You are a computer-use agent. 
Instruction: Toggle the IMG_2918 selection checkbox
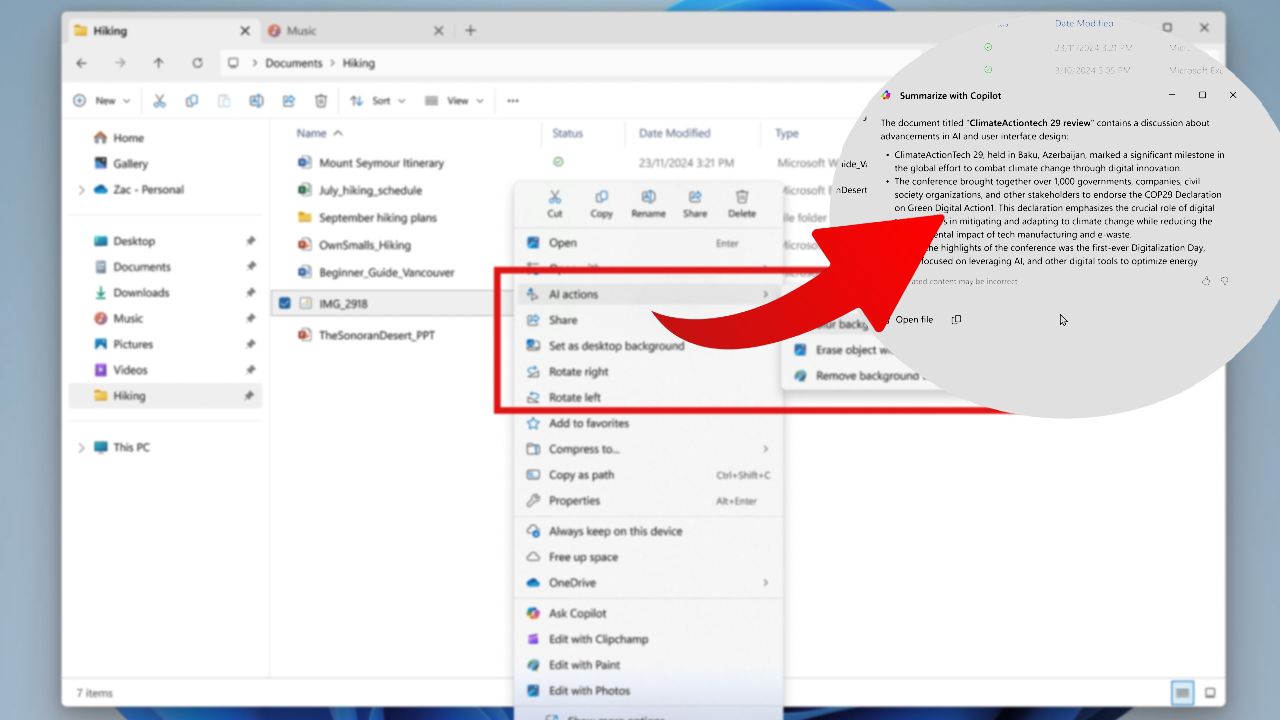point(285,304)
